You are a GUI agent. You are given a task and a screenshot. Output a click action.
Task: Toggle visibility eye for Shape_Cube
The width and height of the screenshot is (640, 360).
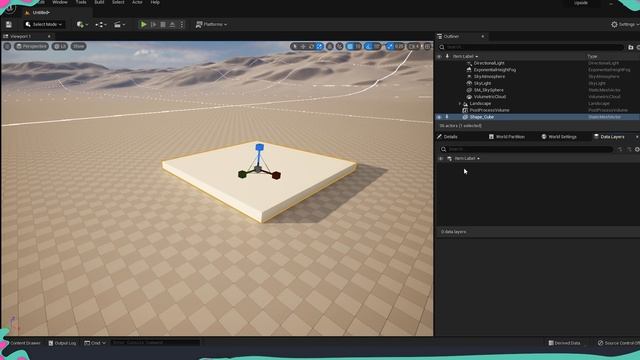[439, 117]
